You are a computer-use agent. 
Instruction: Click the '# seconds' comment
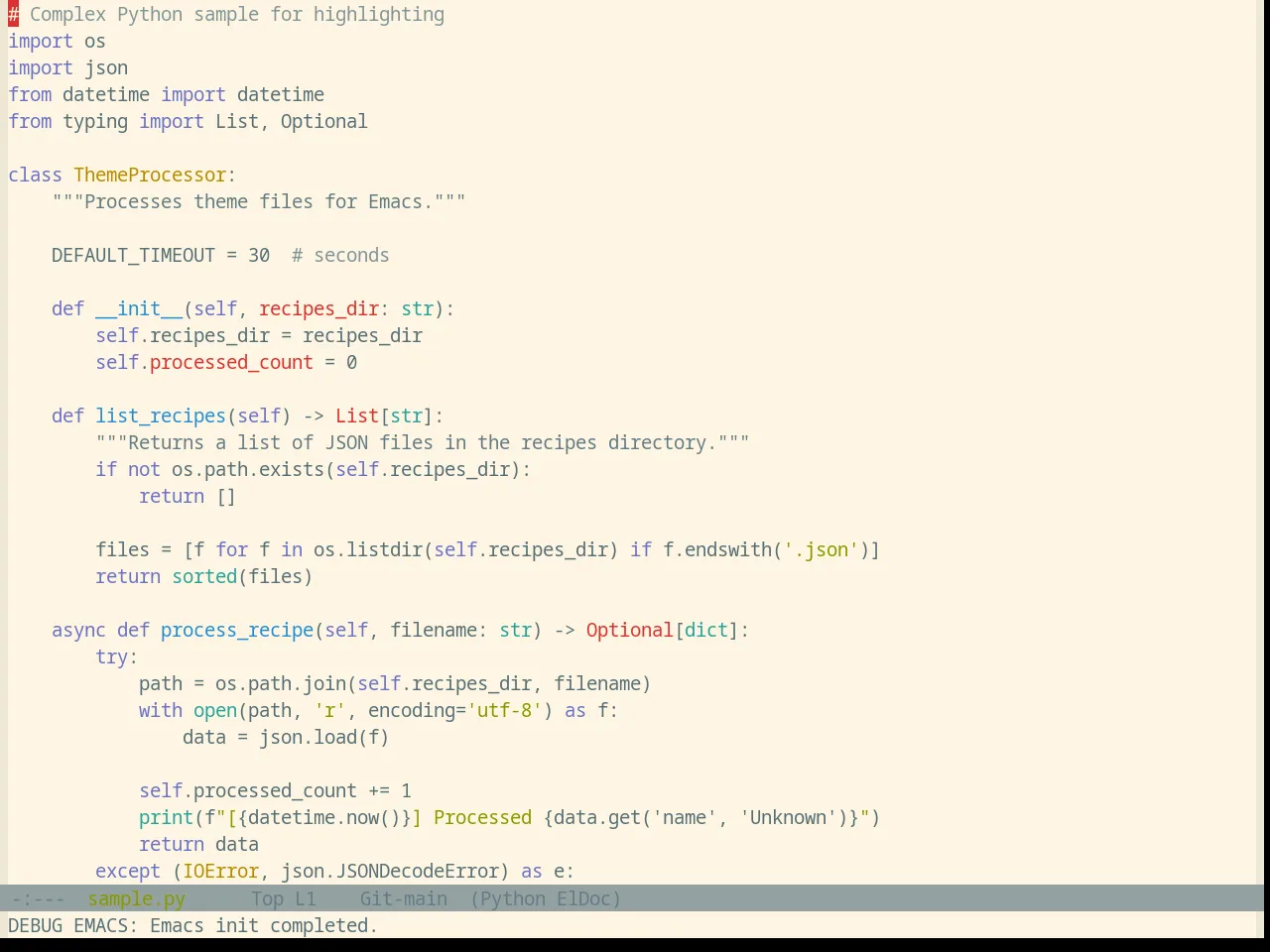tap(340, 255)
